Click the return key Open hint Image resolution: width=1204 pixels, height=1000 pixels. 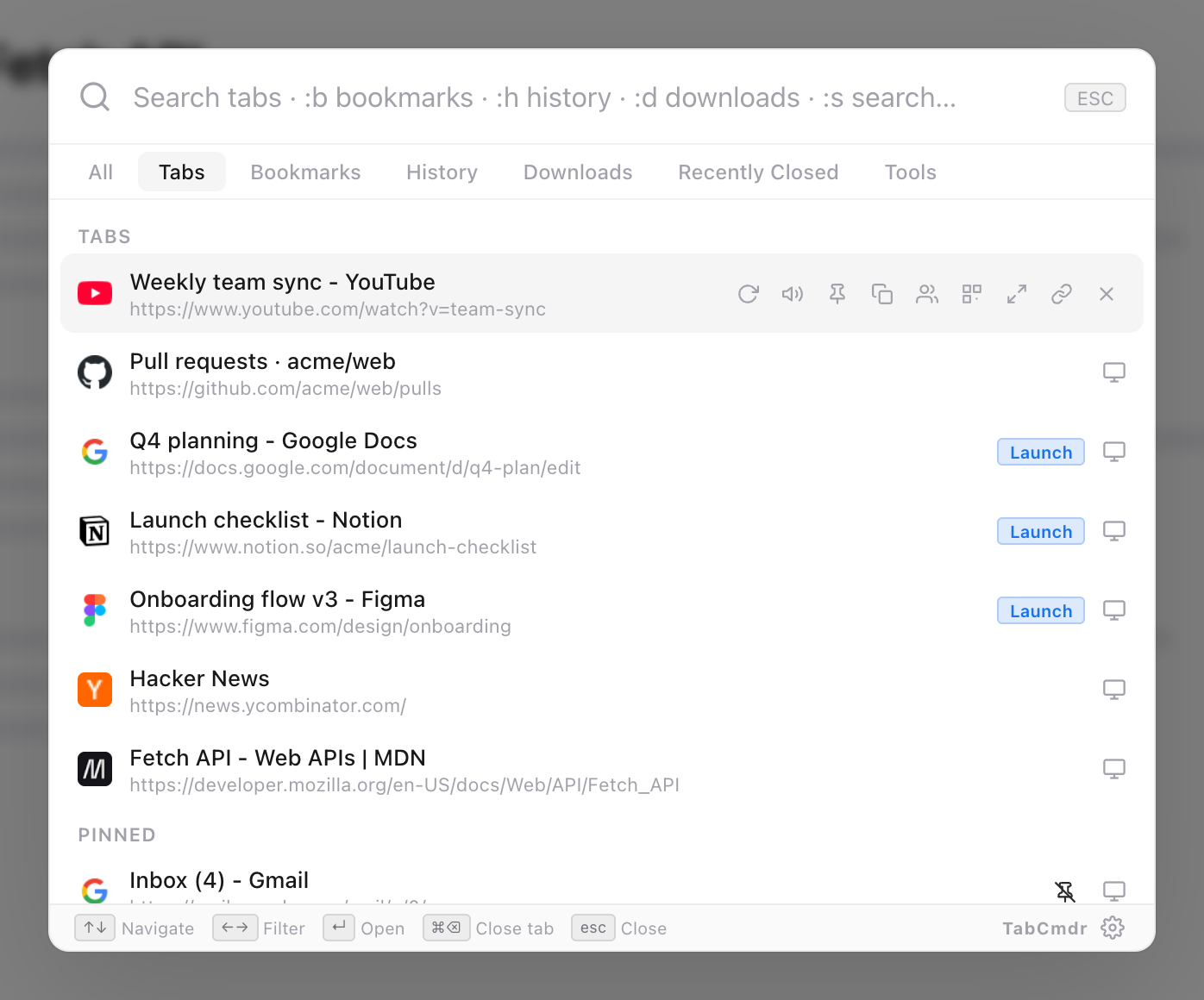339,928
